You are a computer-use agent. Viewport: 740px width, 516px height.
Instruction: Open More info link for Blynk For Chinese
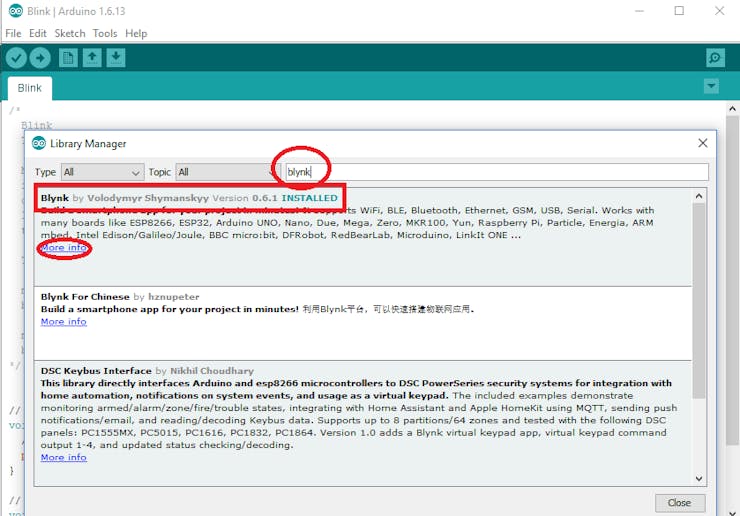[64, 322]
